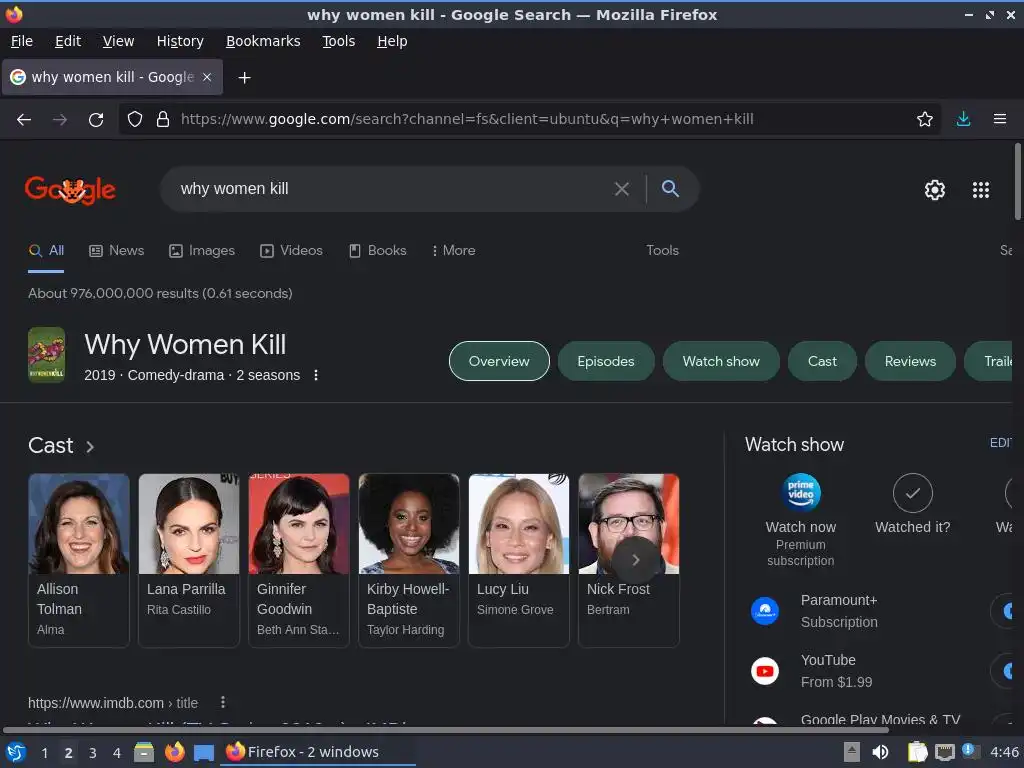Open the Tools menu in menu bar

338,41
